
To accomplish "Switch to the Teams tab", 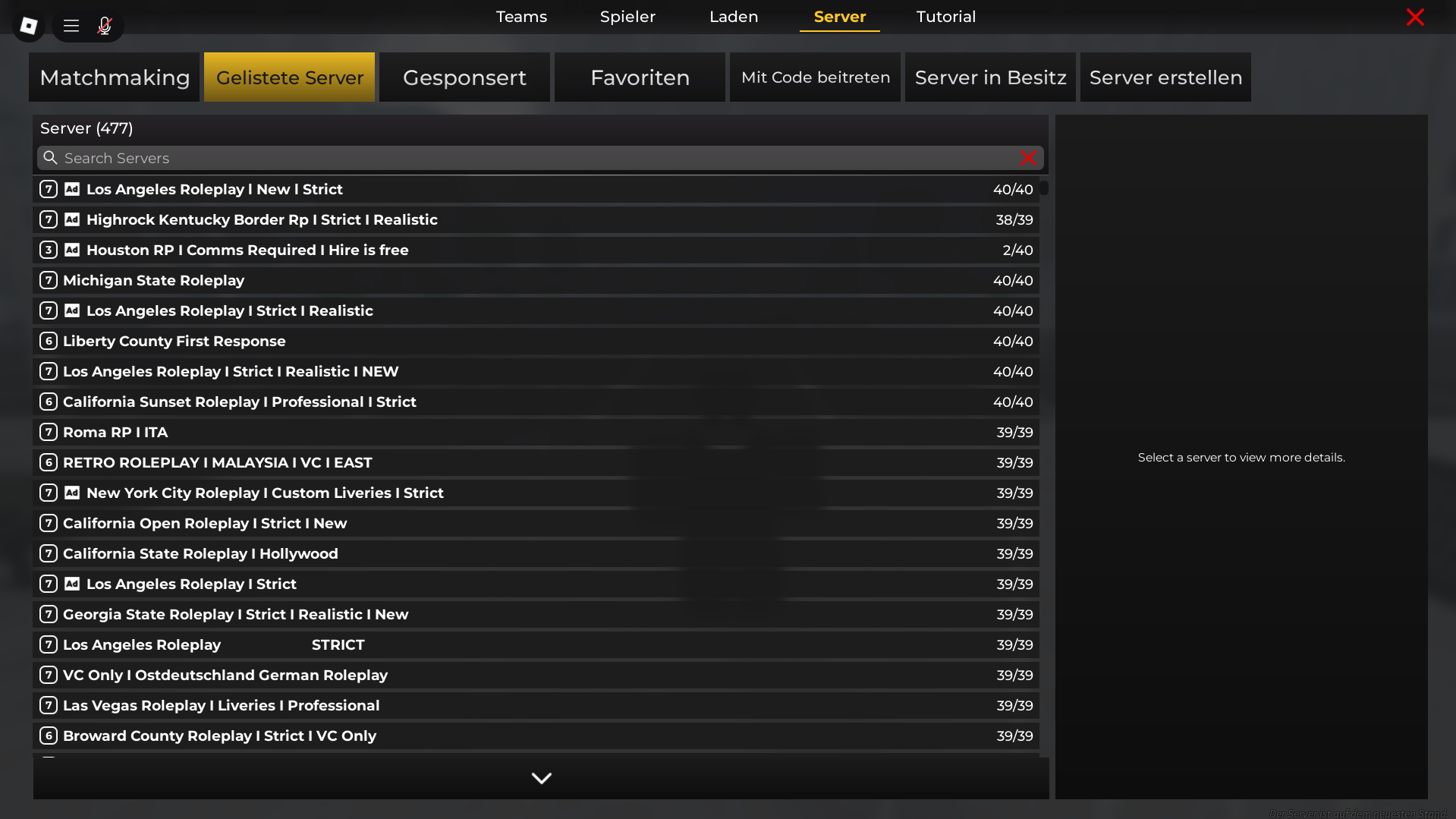I will 521,17.
